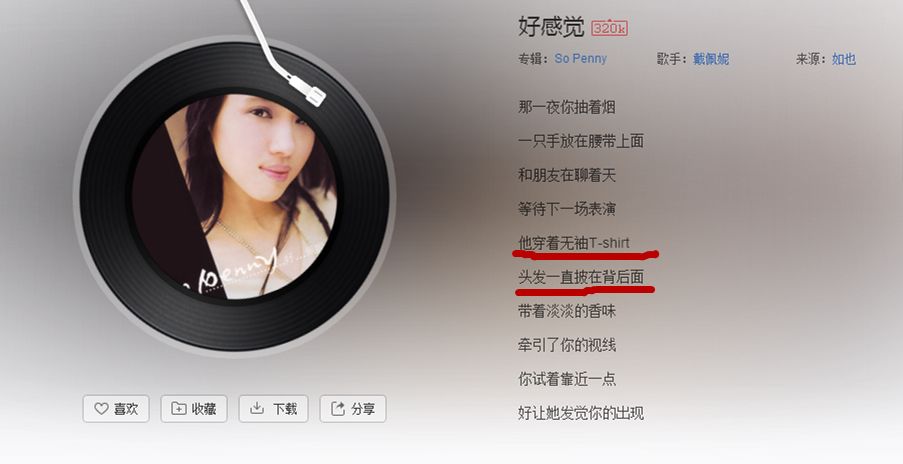Select lyric line 一只手放在腰带上面
The image size is (903, 464).
(x=580, y=141)
